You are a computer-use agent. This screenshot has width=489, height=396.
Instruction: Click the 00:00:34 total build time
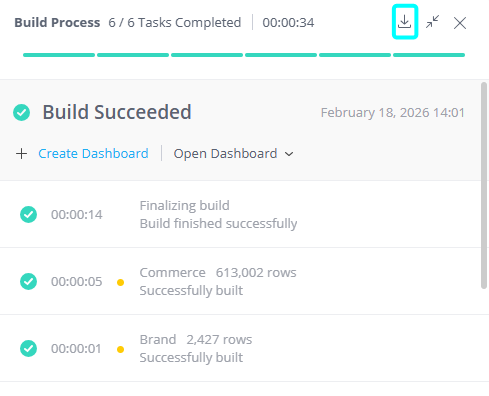pos(288,23)
